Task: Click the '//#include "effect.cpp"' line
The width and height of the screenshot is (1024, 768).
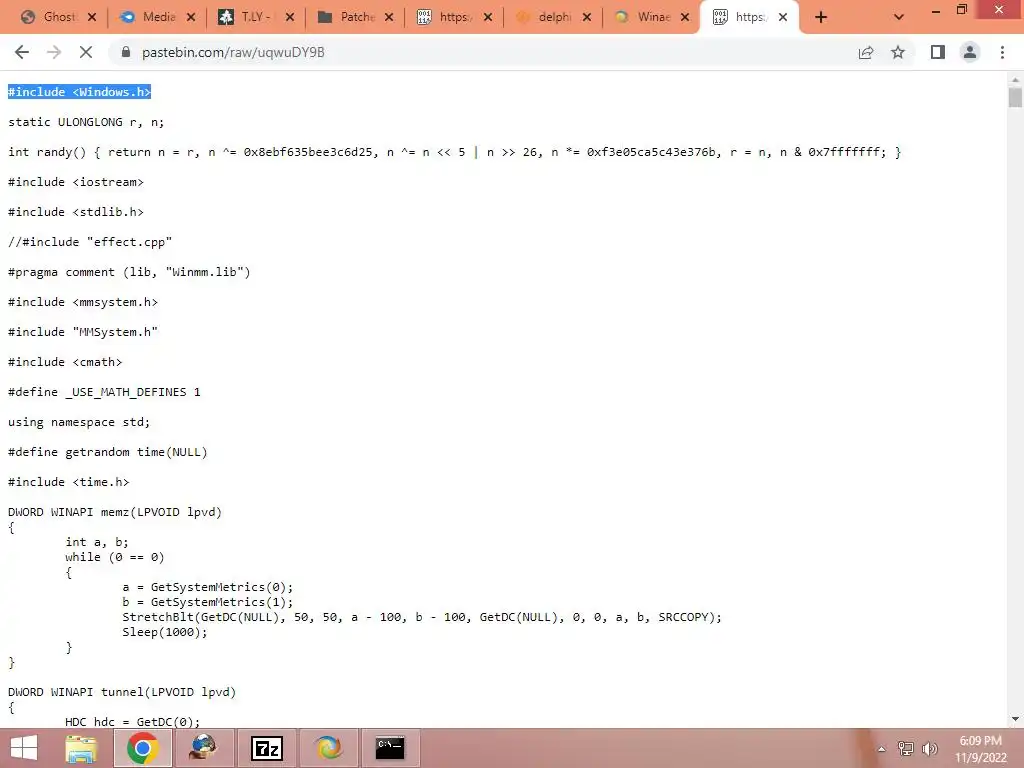Action: [x=90, y=242]
